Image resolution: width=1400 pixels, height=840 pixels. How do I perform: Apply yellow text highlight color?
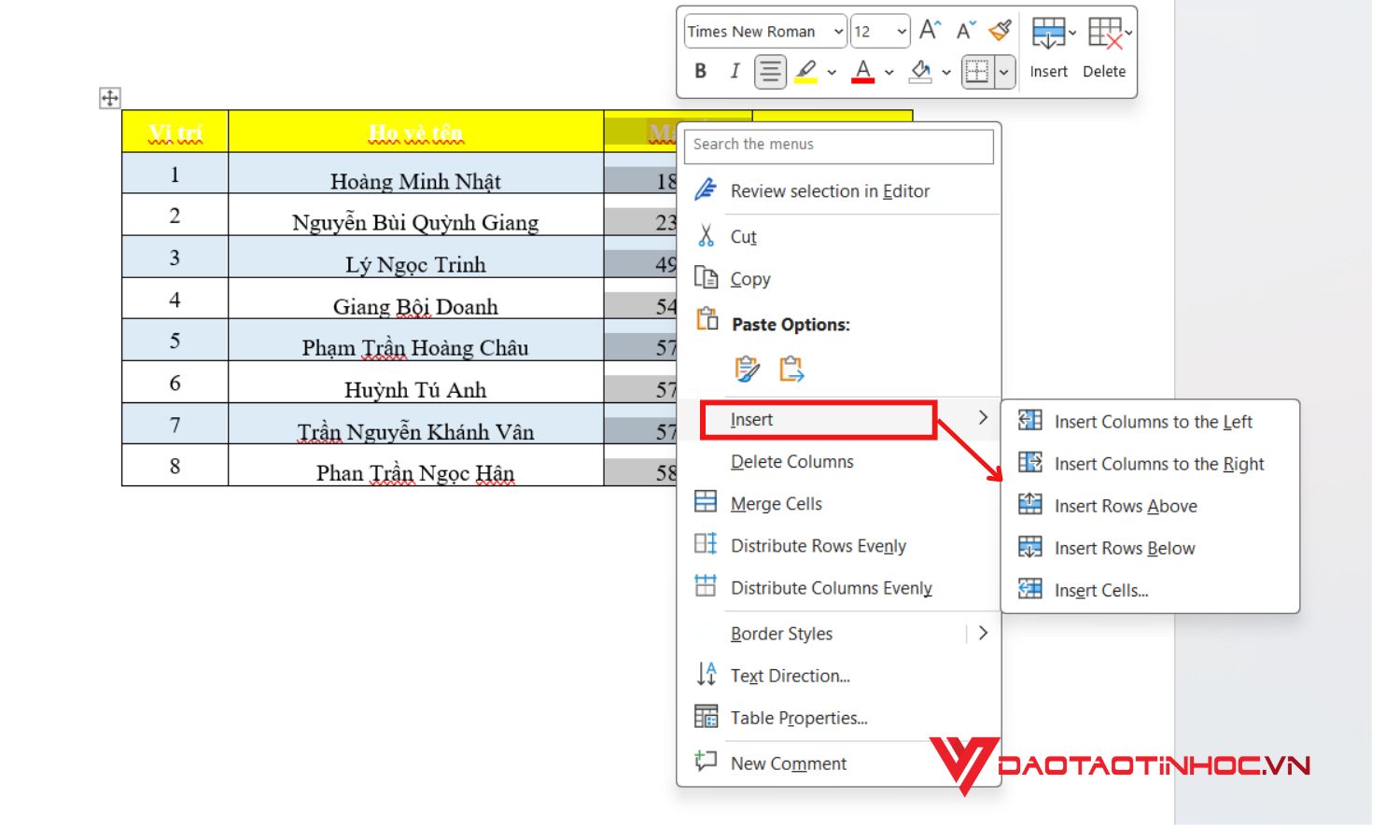point(806,71)
